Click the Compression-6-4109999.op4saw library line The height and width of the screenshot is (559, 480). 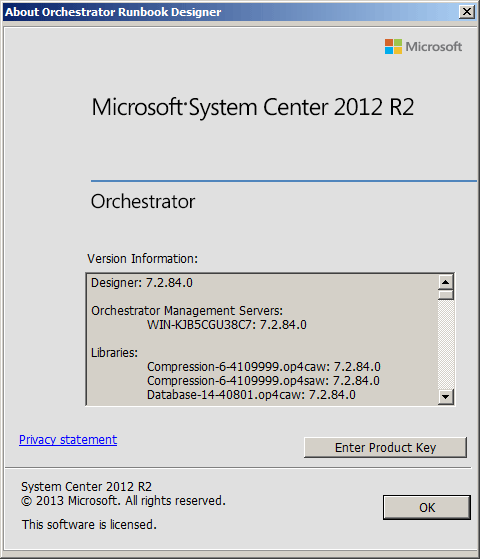263,381
